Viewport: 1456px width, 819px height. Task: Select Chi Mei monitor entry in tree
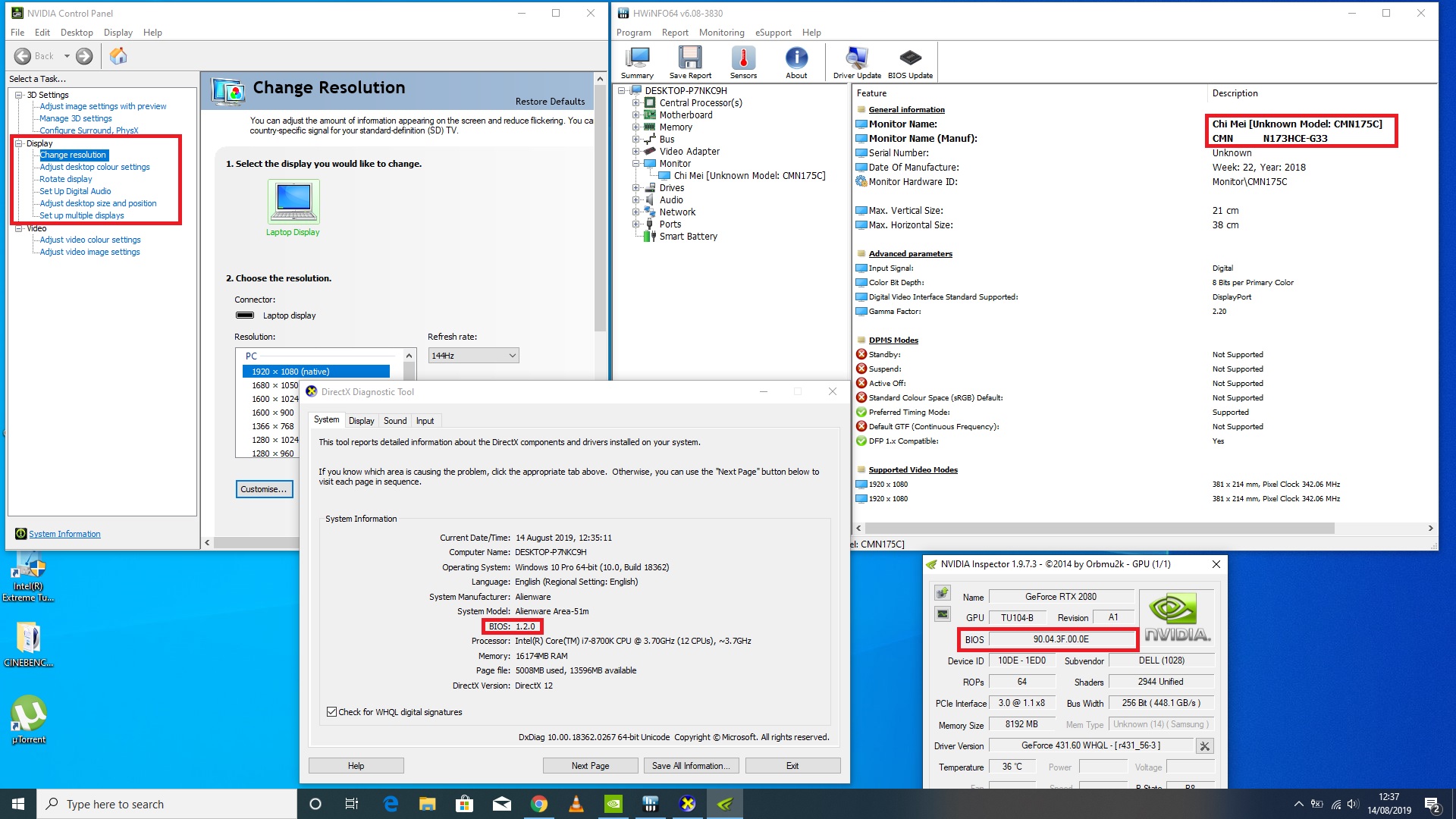[749, 176]
